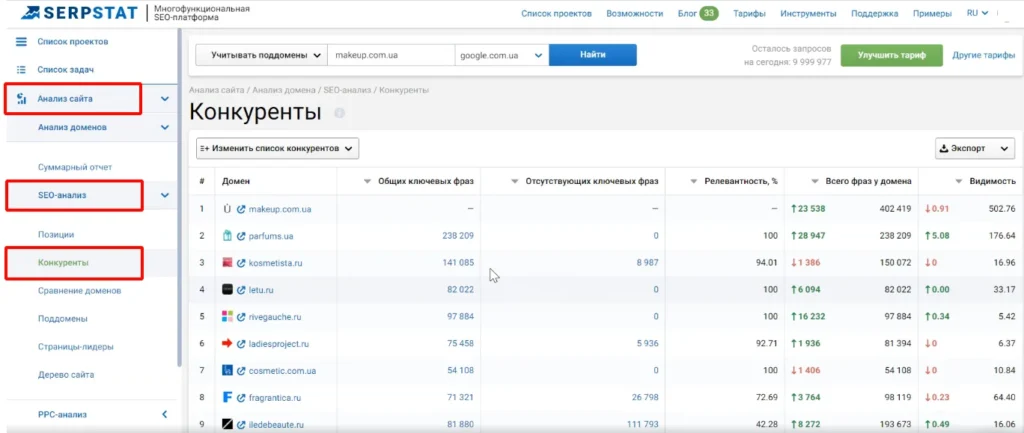The width and height of the screenshot is (1024, 433).
Task: Click the Анализ сайта chart icon
Action: click(22, 99)
